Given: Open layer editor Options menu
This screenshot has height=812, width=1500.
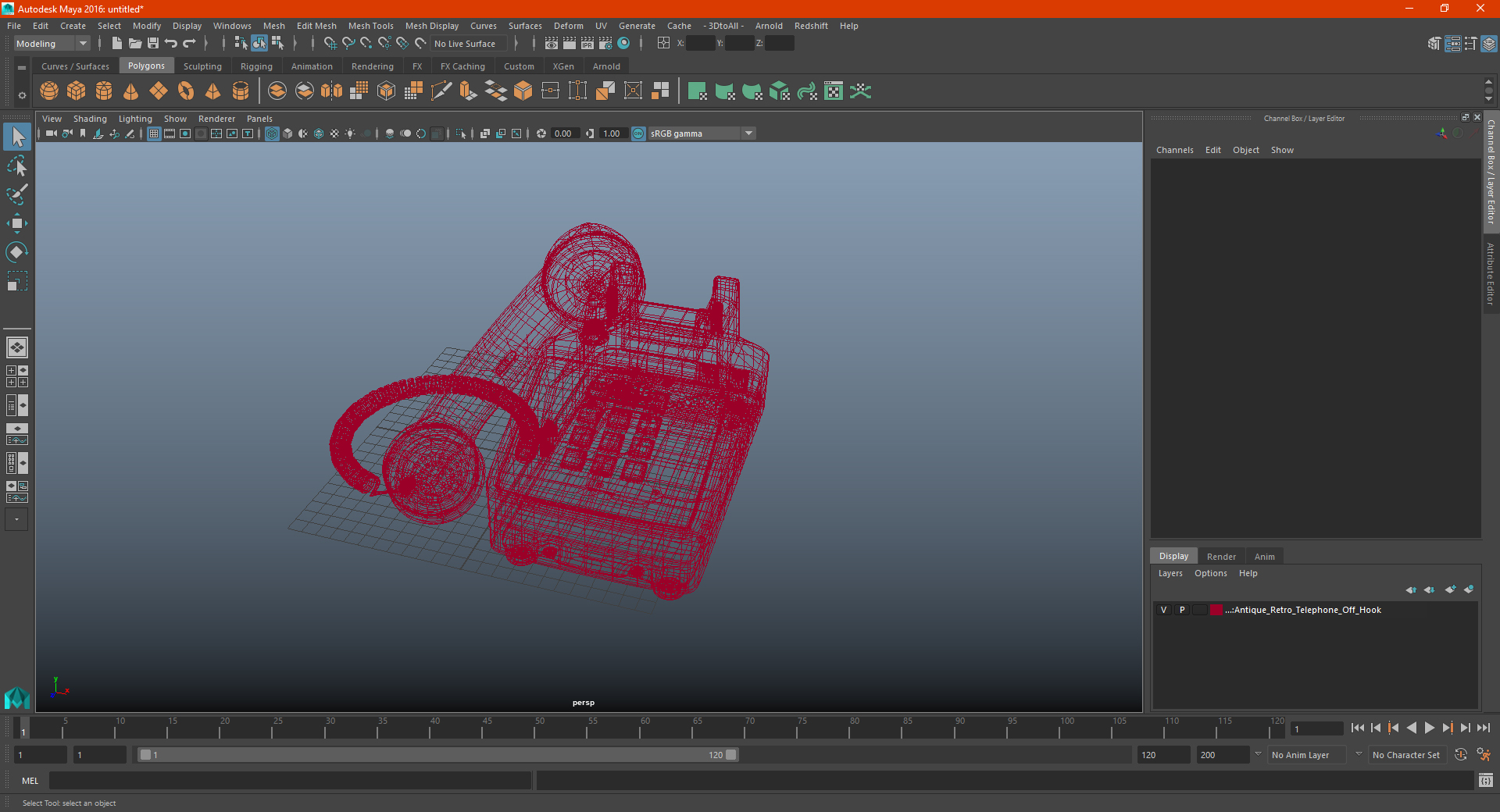Looking at the screenshot, I should pyautogui.click(x=1210, y=573).
